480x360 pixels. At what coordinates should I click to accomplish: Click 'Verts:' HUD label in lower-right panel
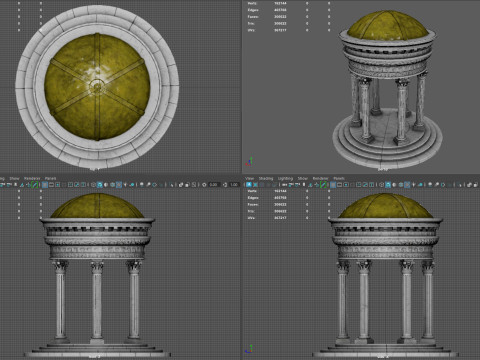pyautogui.click(x=252, y=191)
